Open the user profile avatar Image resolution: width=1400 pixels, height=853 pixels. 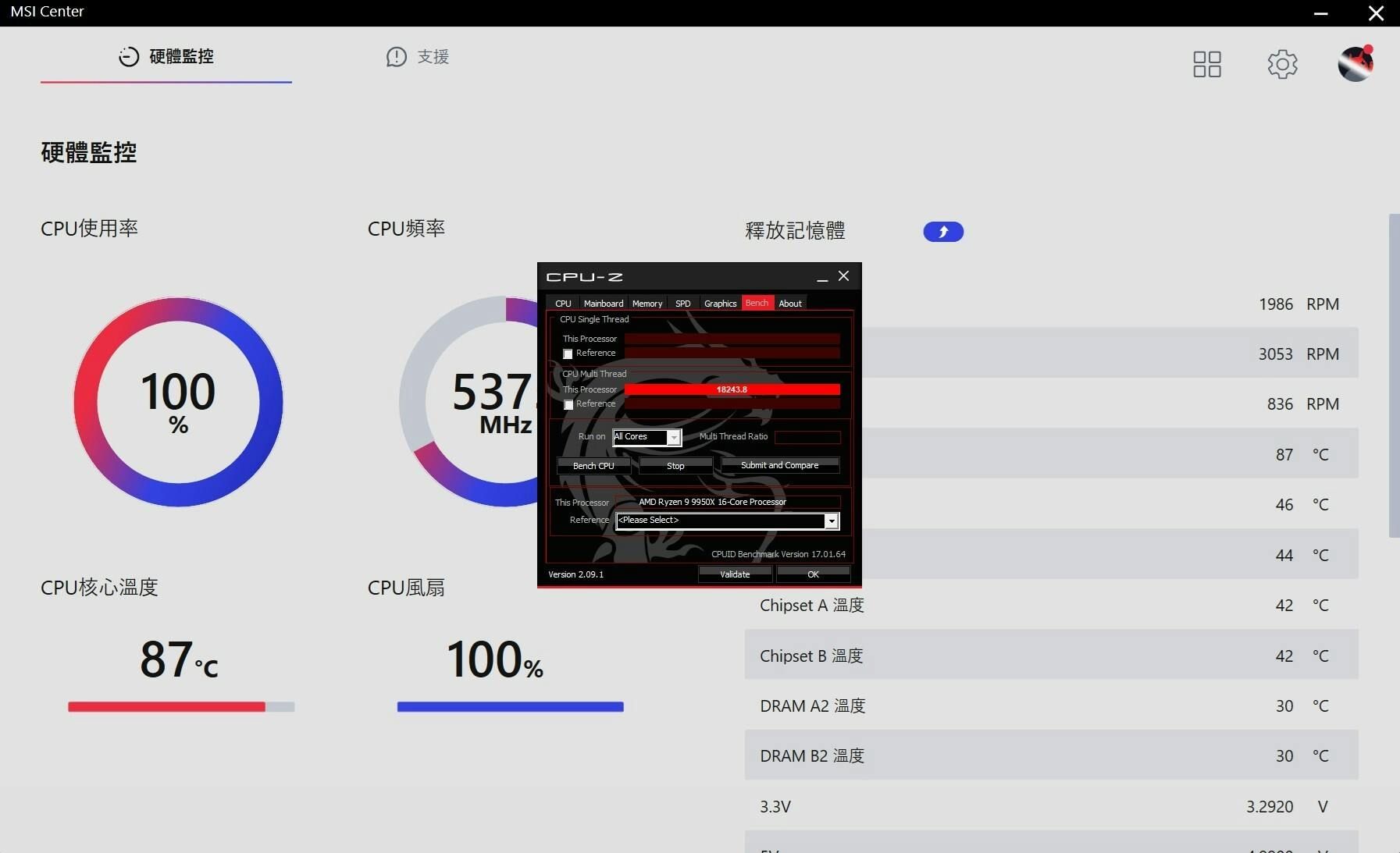pyautogui.click(x=1355, y=63)
